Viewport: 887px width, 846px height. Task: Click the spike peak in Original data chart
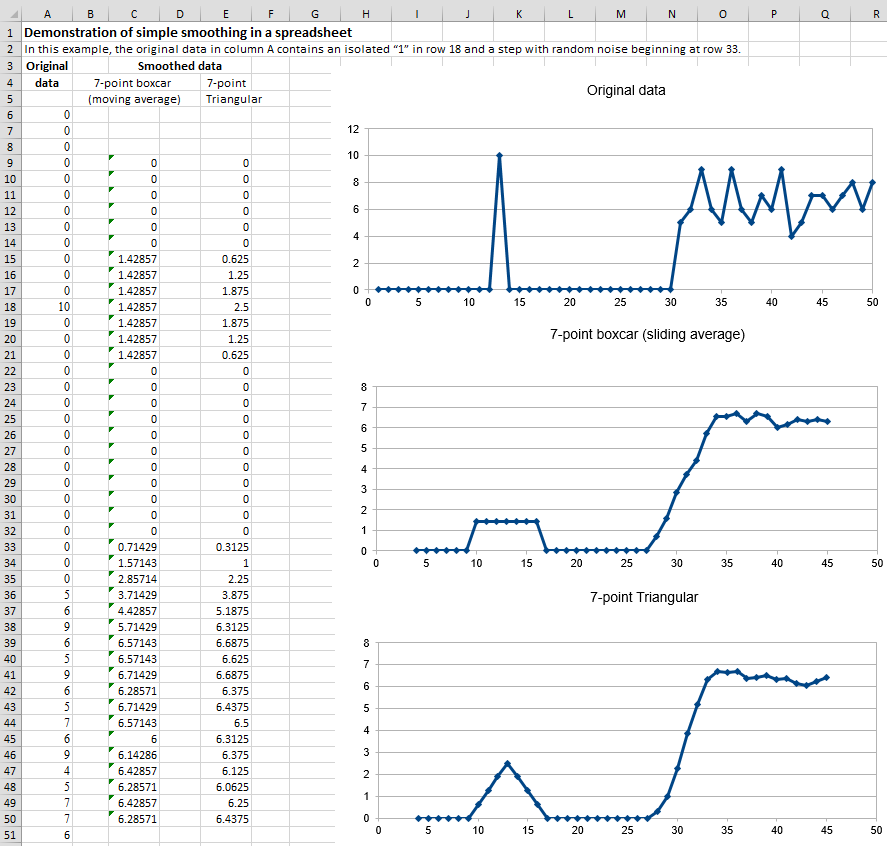[x=499, y=155]
